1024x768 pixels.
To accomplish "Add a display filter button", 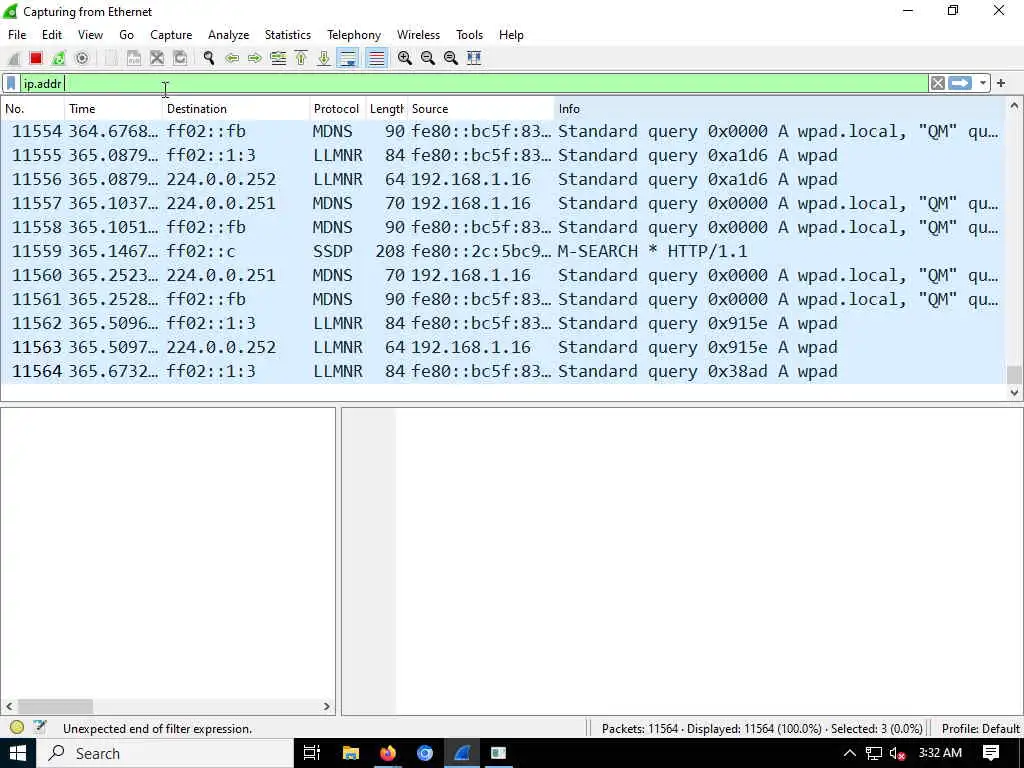I will pyautogui.click(x=1000, y=84).
